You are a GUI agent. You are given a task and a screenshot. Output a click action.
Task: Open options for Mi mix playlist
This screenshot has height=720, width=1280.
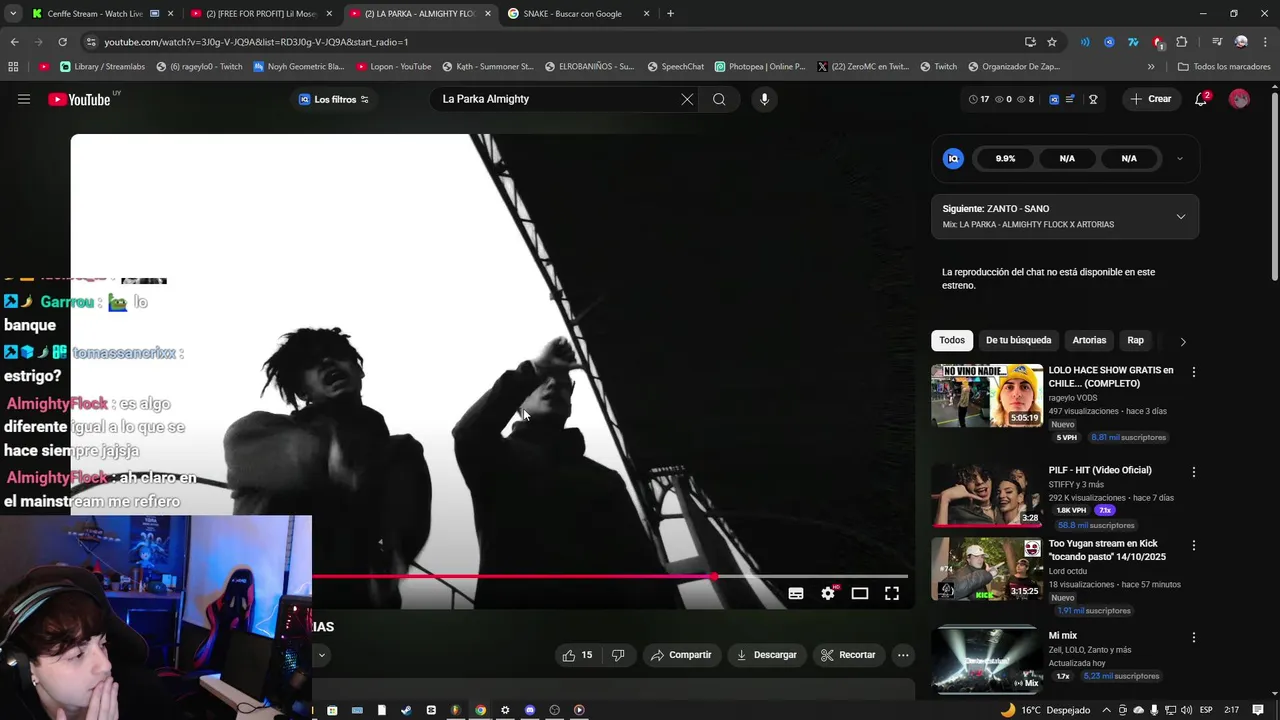[1193, 637]
